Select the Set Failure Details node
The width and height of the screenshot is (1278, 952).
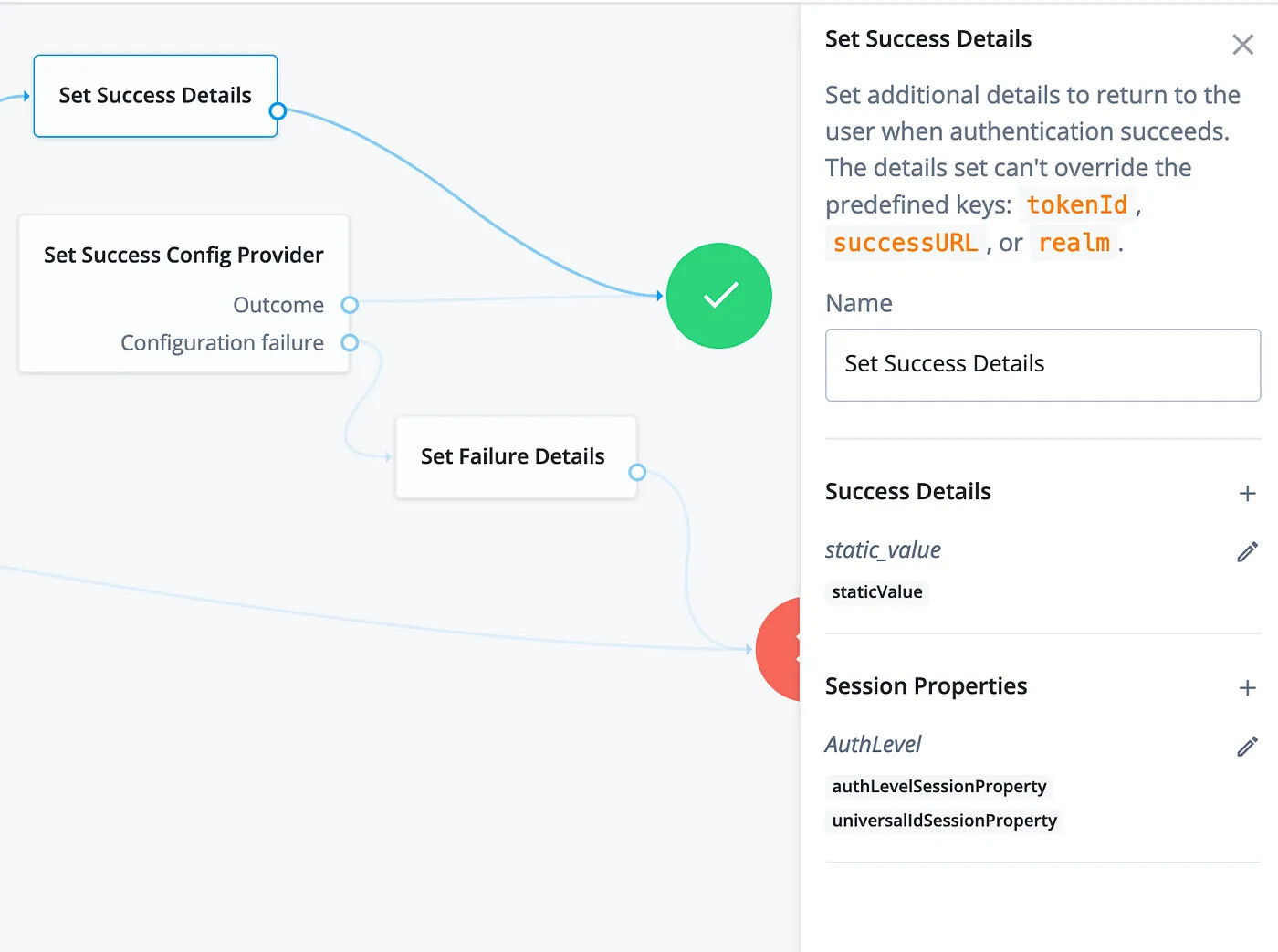(516, 456)
